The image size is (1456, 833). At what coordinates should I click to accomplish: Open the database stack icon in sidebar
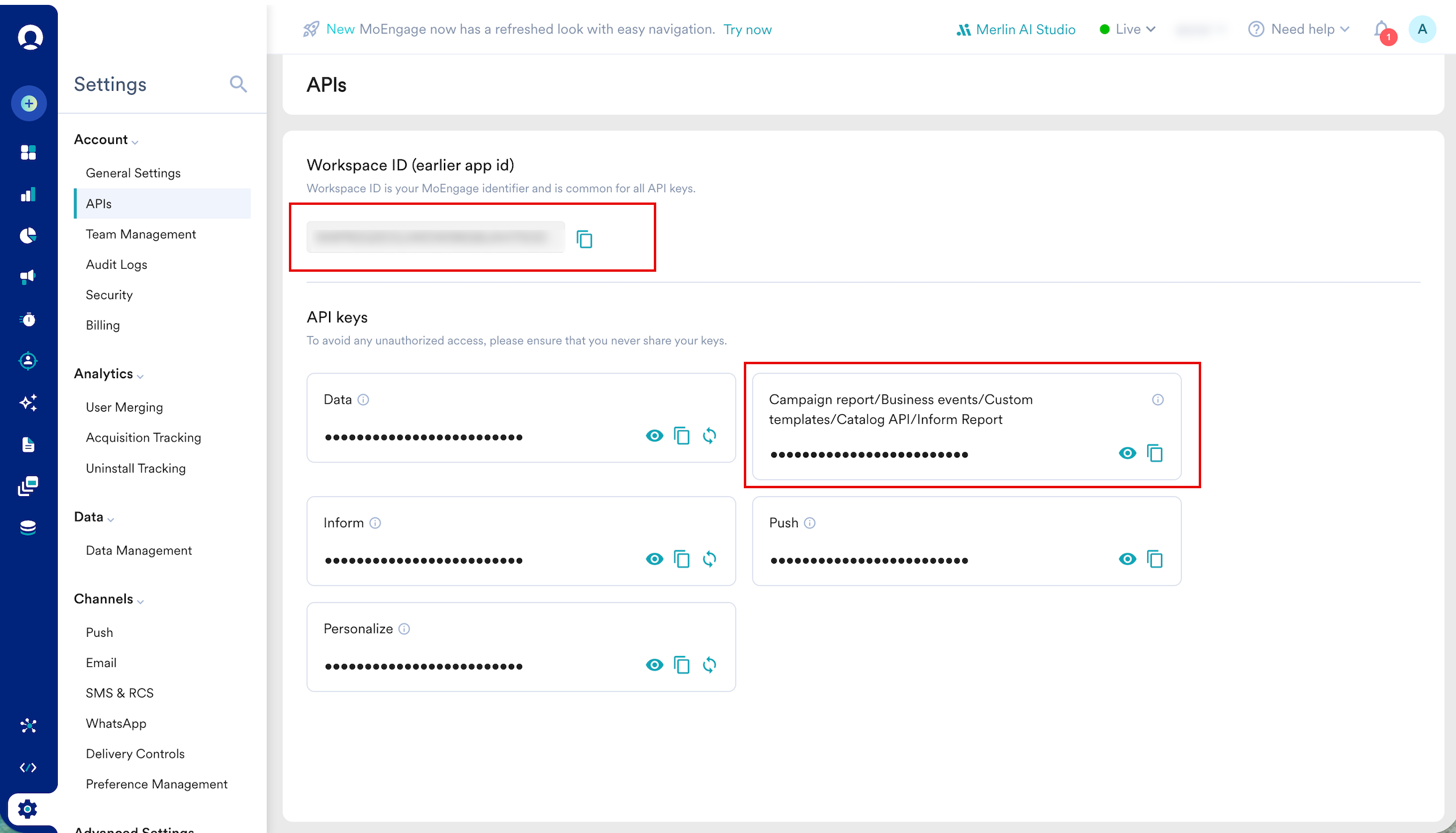point(29,528)
